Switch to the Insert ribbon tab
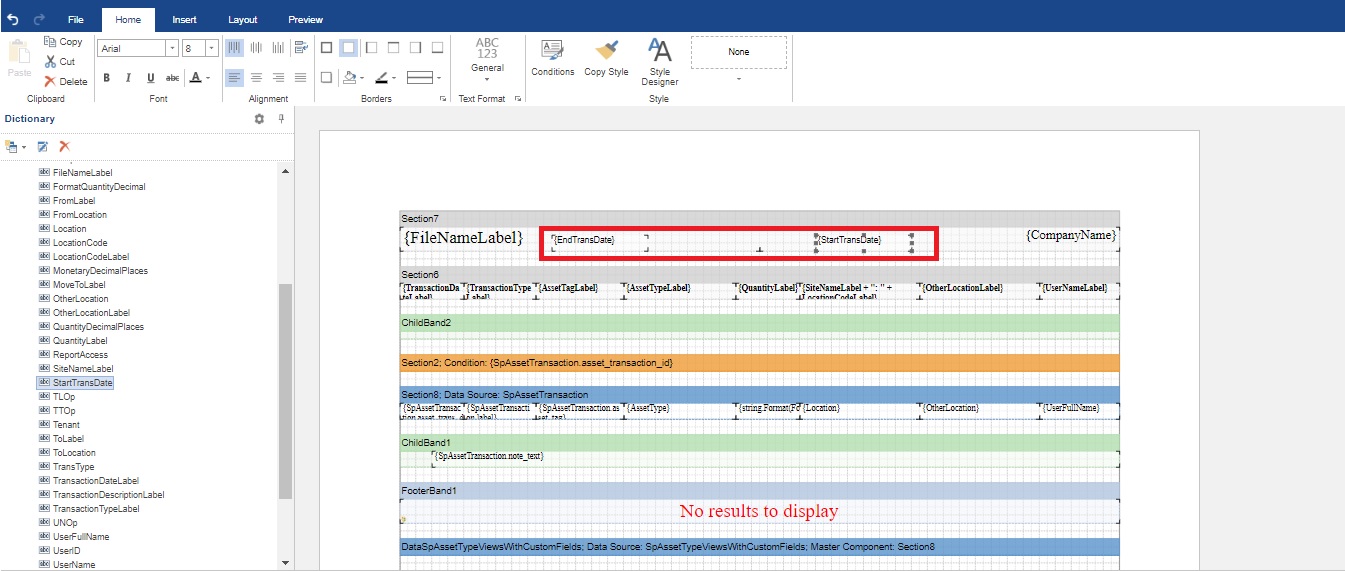This screenshot has height=571, width=1345. click(184, 20)
